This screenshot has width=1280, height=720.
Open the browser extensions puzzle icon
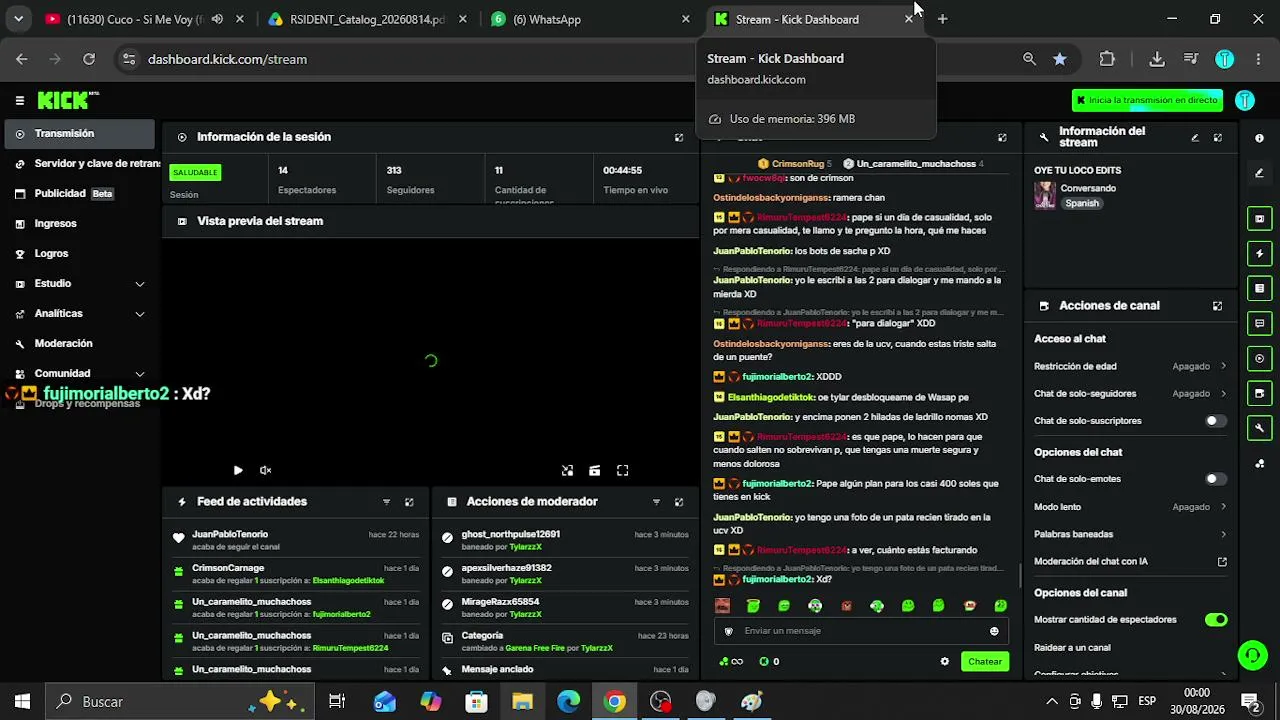(x=1107, y=59)
